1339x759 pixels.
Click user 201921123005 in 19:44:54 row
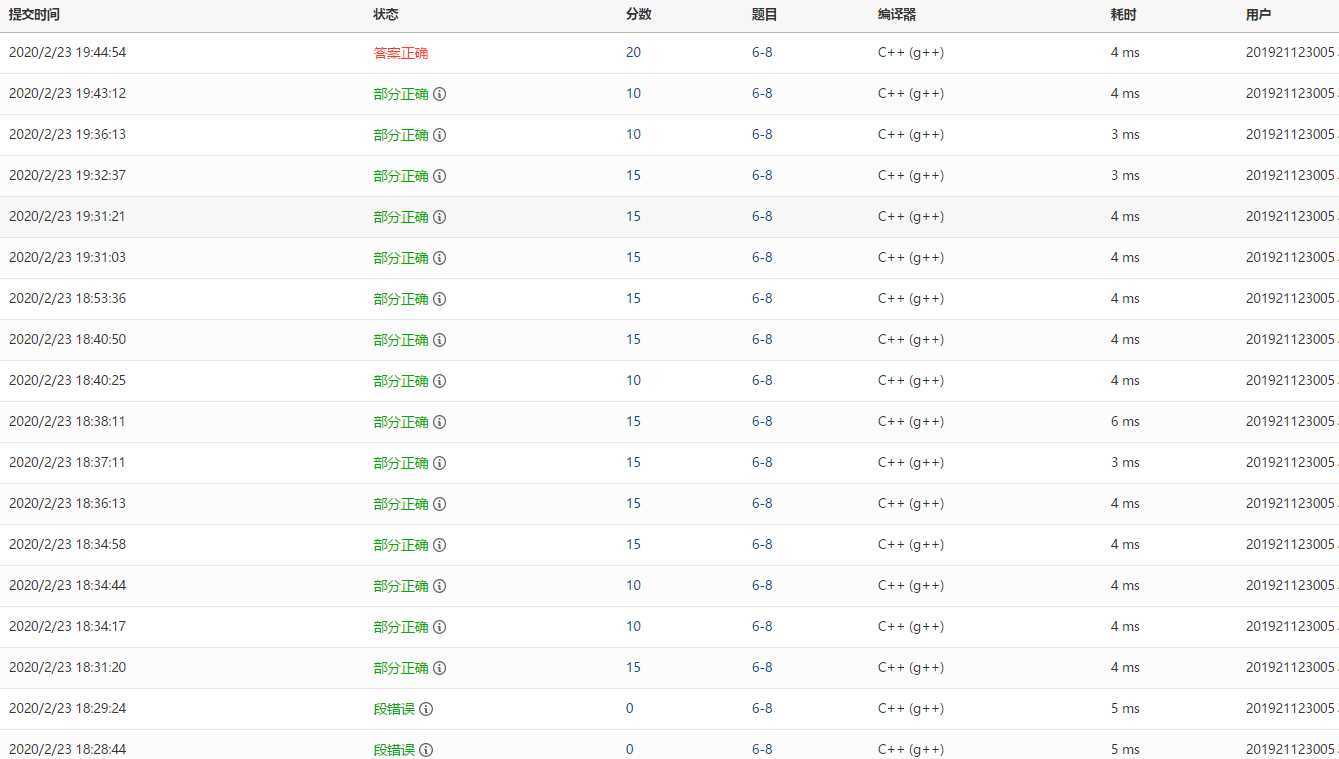(1290, 52)
